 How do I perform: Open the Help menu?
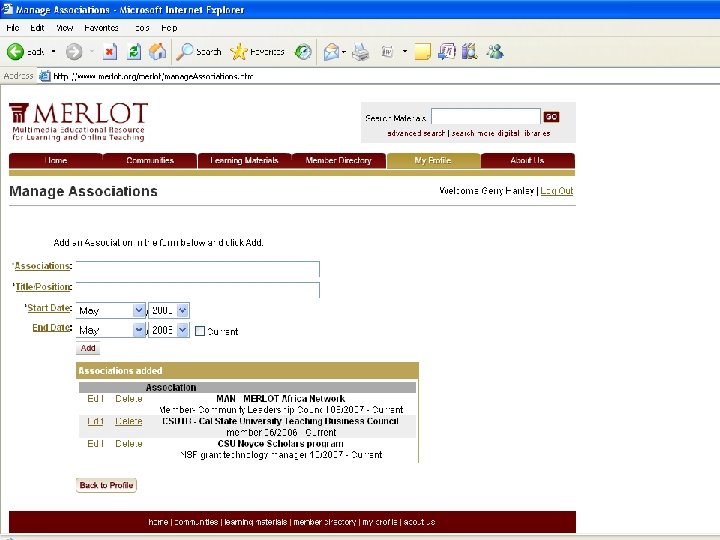click(x=169, y=28)
